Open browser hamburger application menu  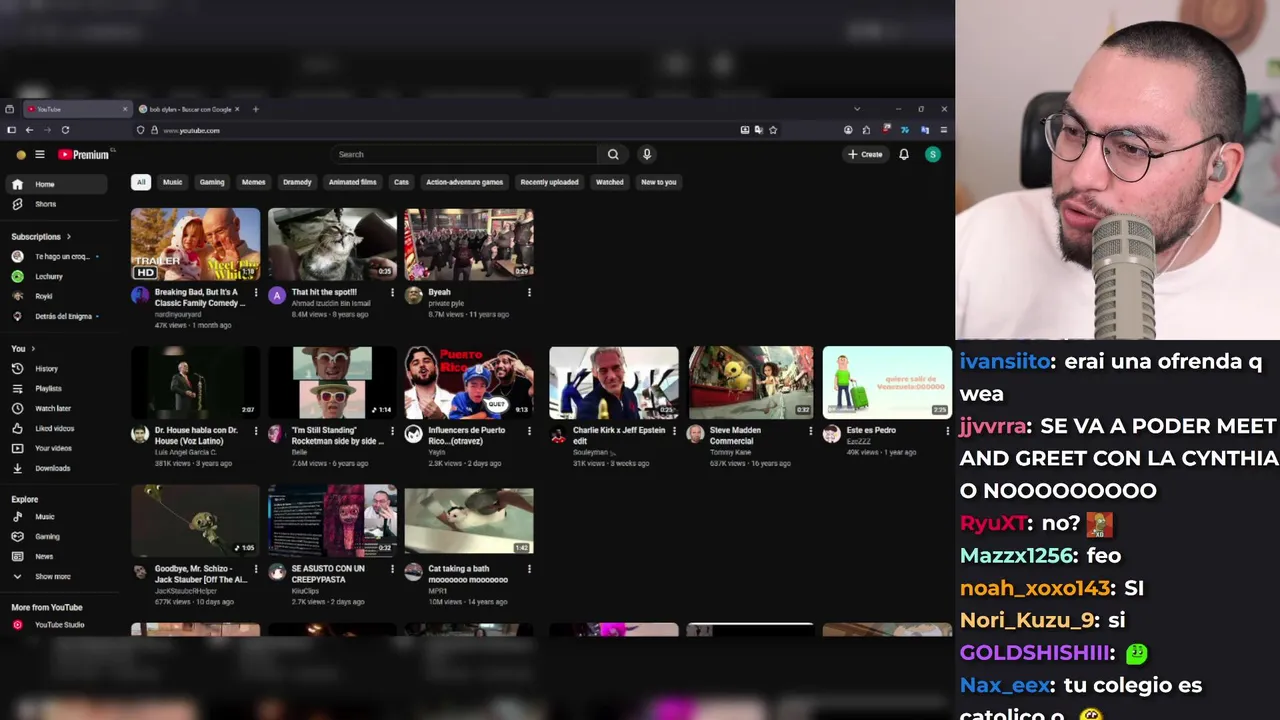pos(943,130)
